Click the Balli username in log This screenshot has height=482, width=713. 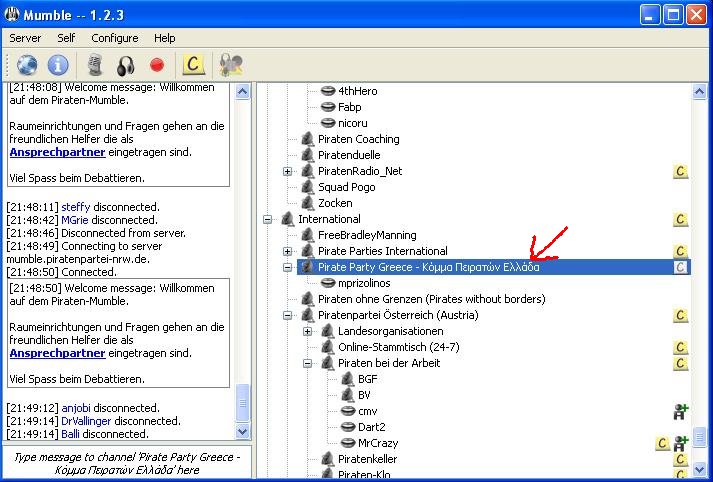[x=70, y=434]
